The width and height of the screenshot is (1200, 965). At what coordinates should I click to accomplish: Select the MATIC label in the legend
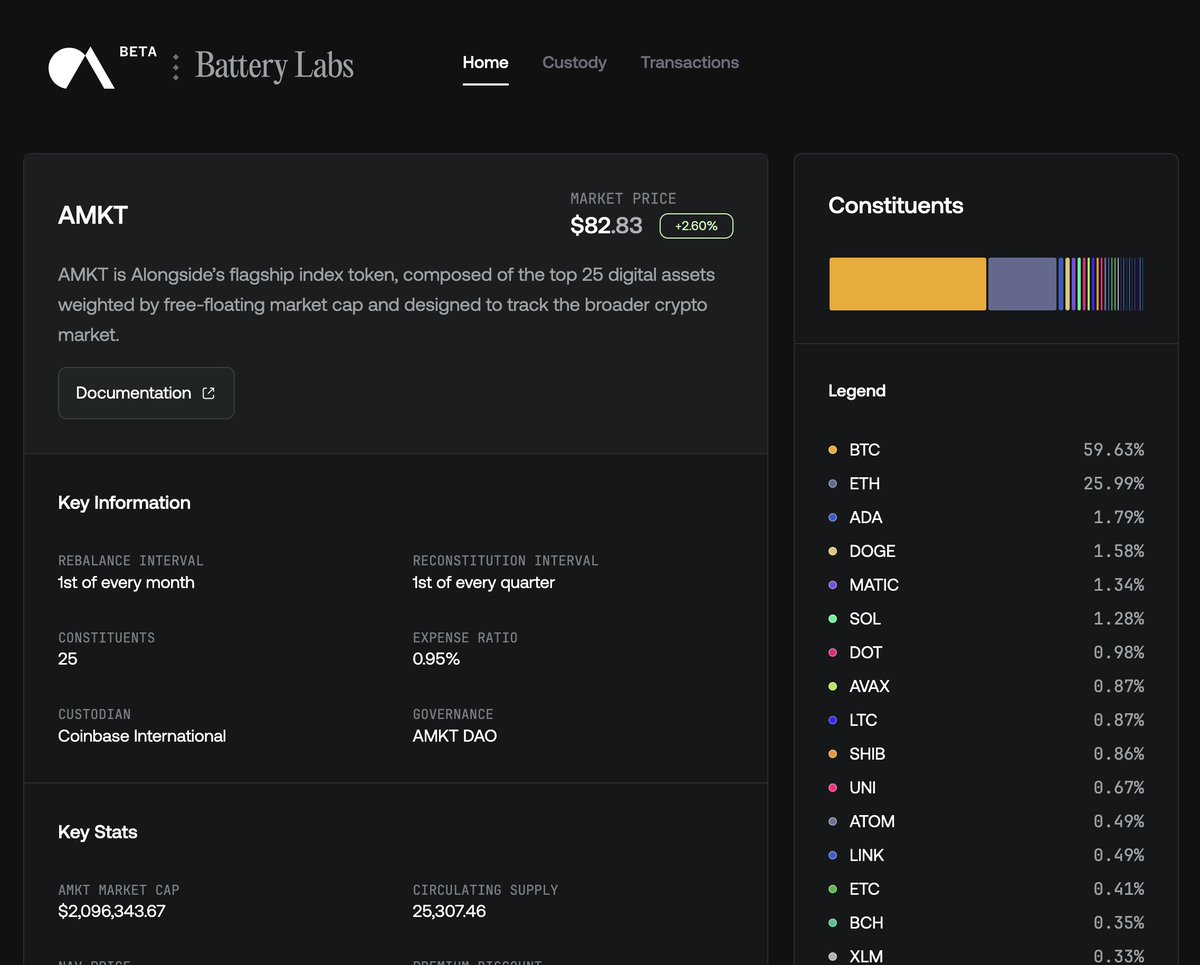pos(874,585)
